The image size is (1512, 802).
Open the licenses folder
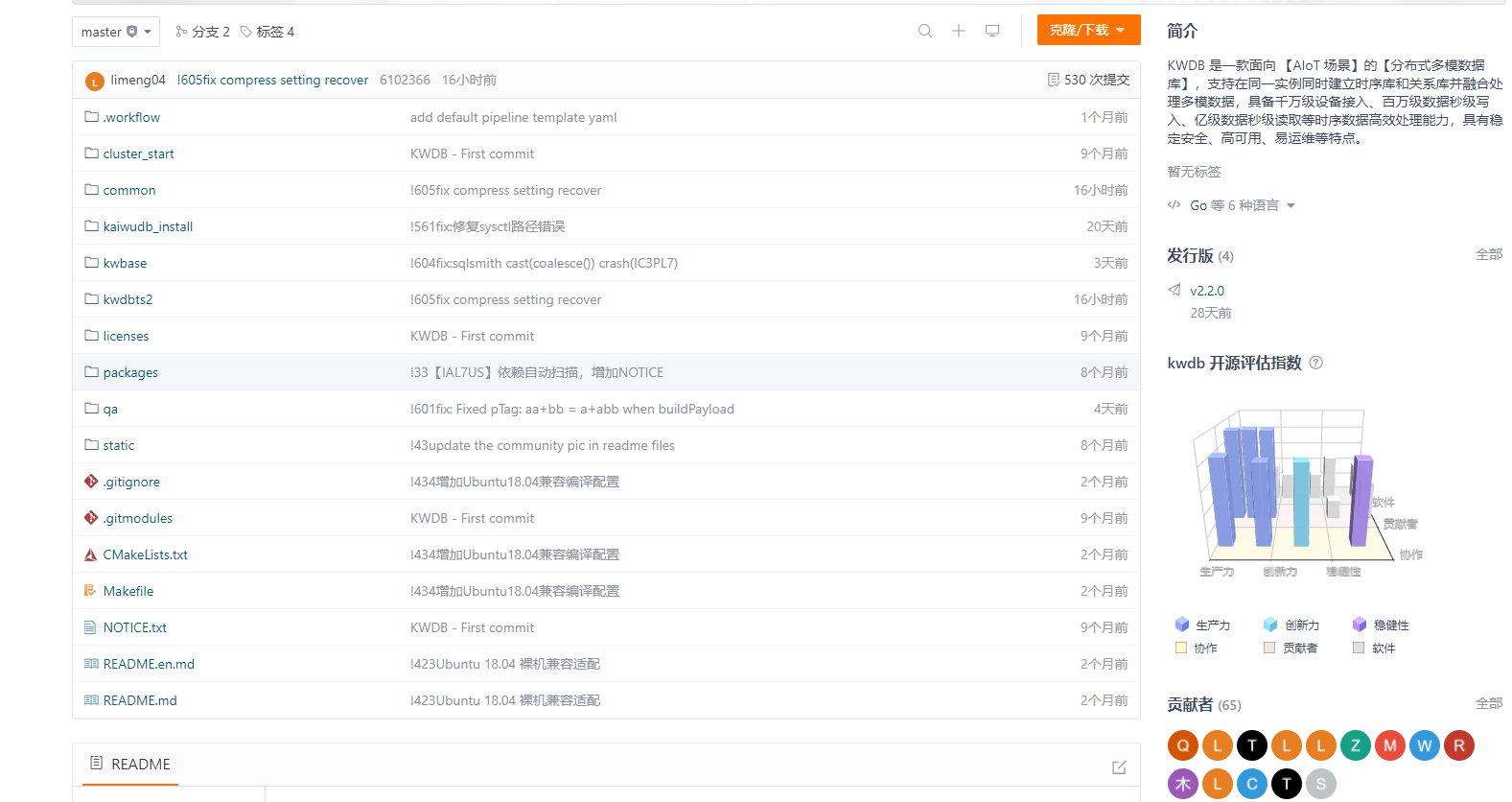tap(126, 336)
